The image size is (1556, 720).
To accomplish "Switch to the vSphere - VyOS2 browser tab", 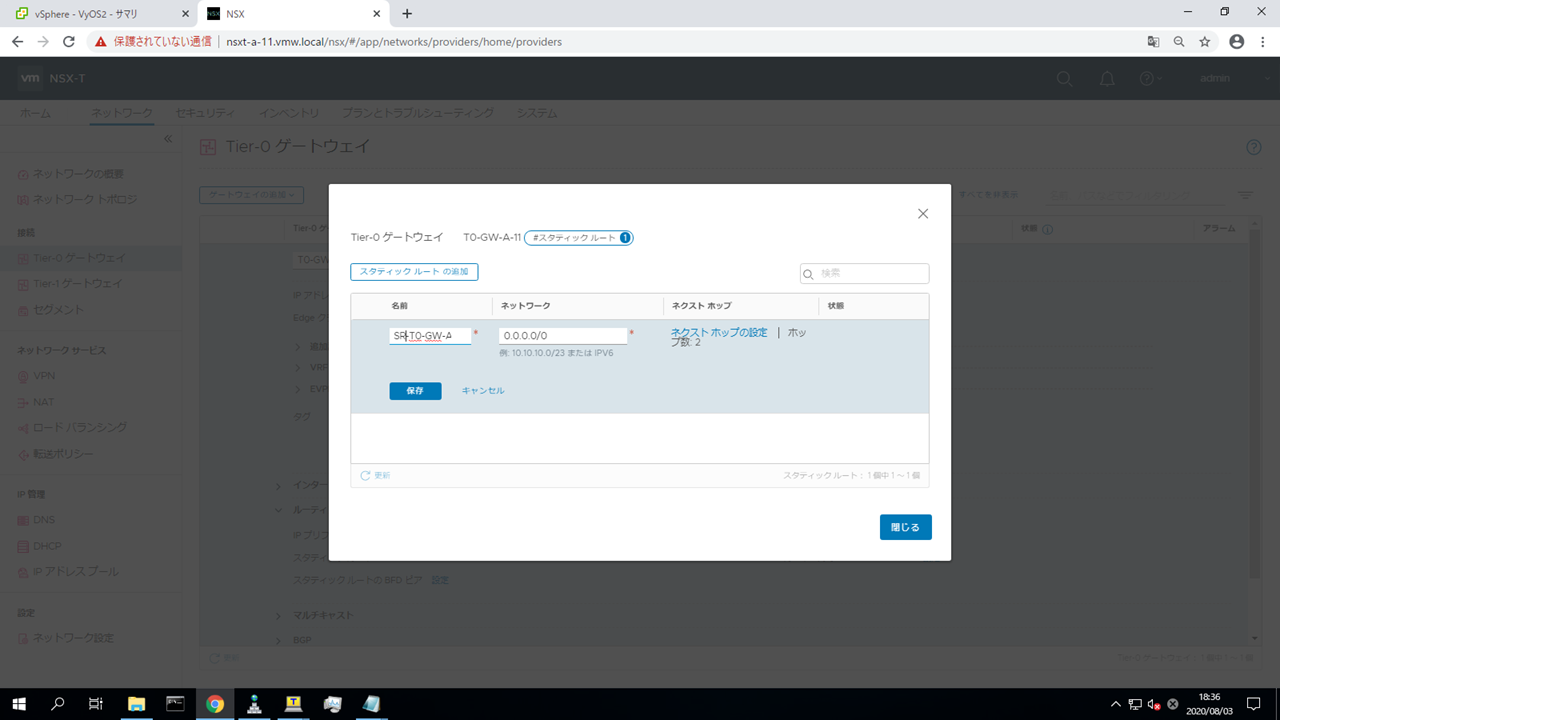I will coord(98,14).
